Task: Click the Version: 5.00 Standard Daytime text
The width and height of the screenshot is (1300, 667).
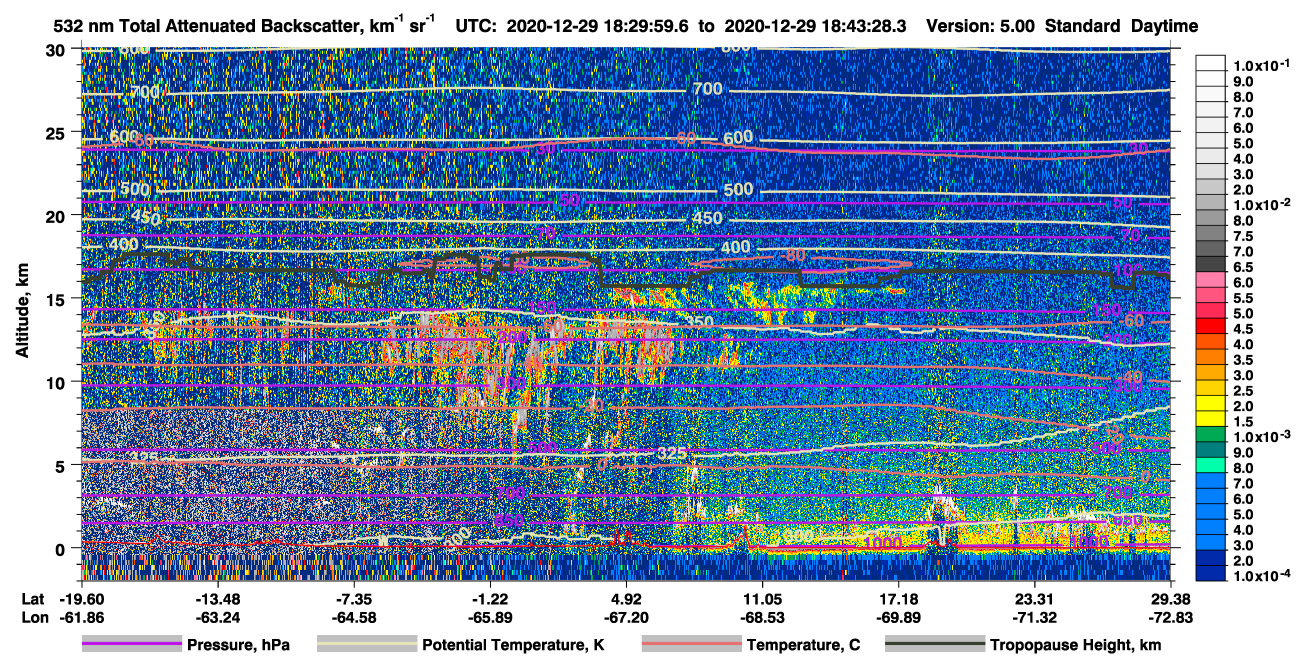Action: (x=1062, y=25)
